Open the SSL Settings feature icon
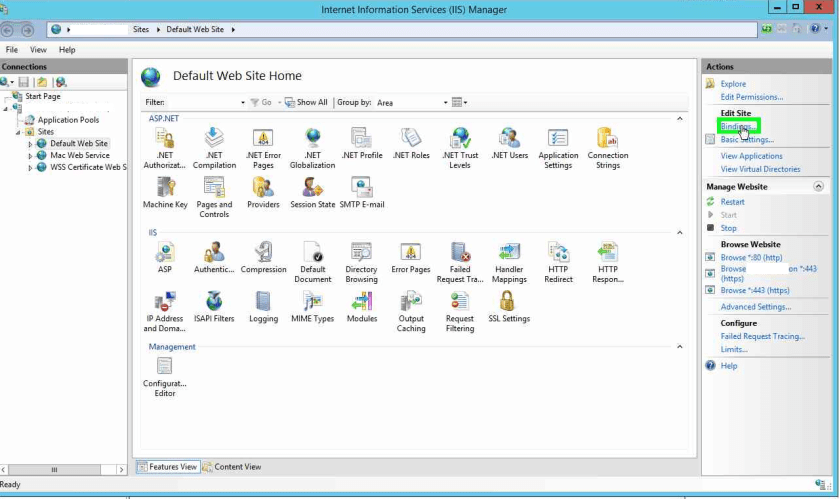This screenshot has width=839, height=499. [x=508, y=302]
